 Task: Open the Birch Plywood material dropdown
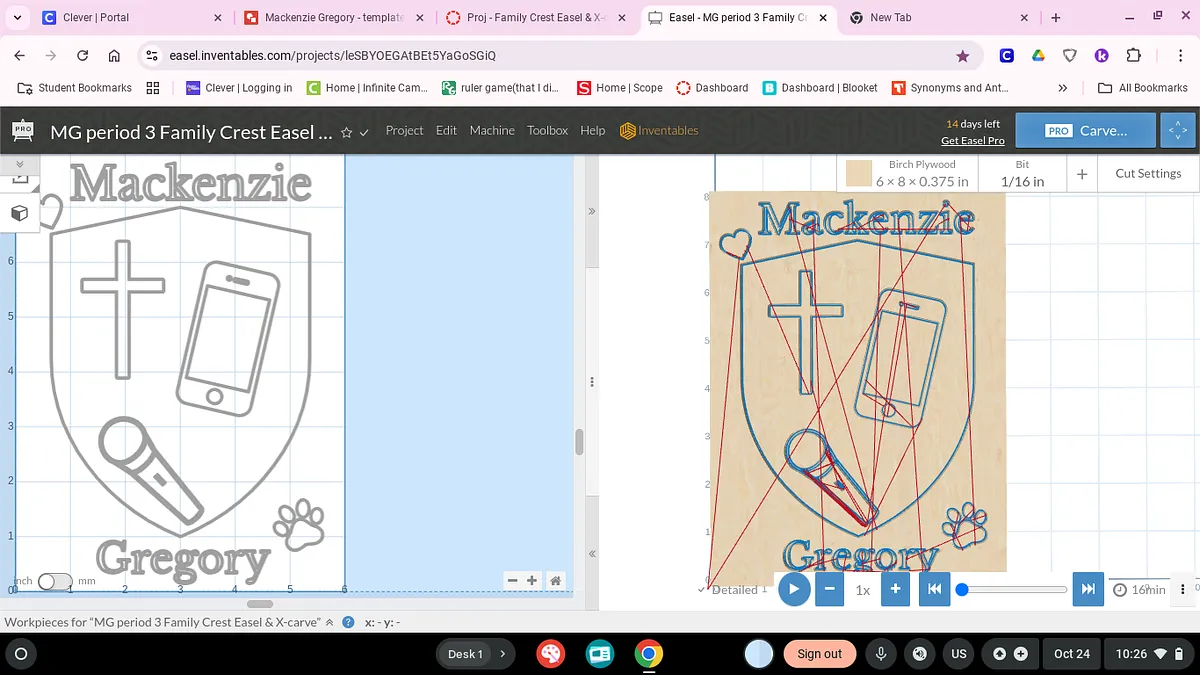(908, 174)
